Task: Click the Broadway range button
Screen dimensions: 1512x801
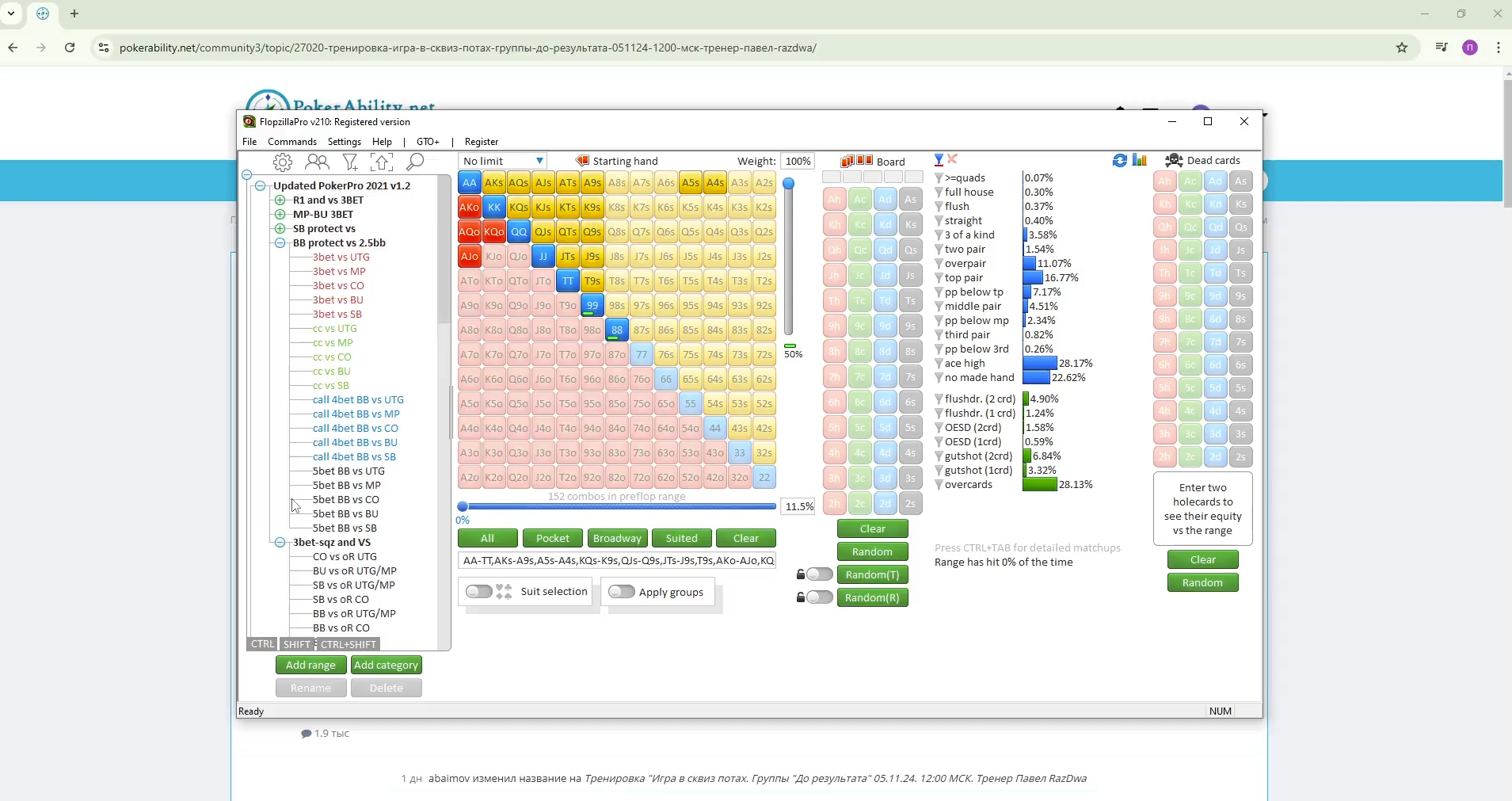Action: tap(617, 539)
